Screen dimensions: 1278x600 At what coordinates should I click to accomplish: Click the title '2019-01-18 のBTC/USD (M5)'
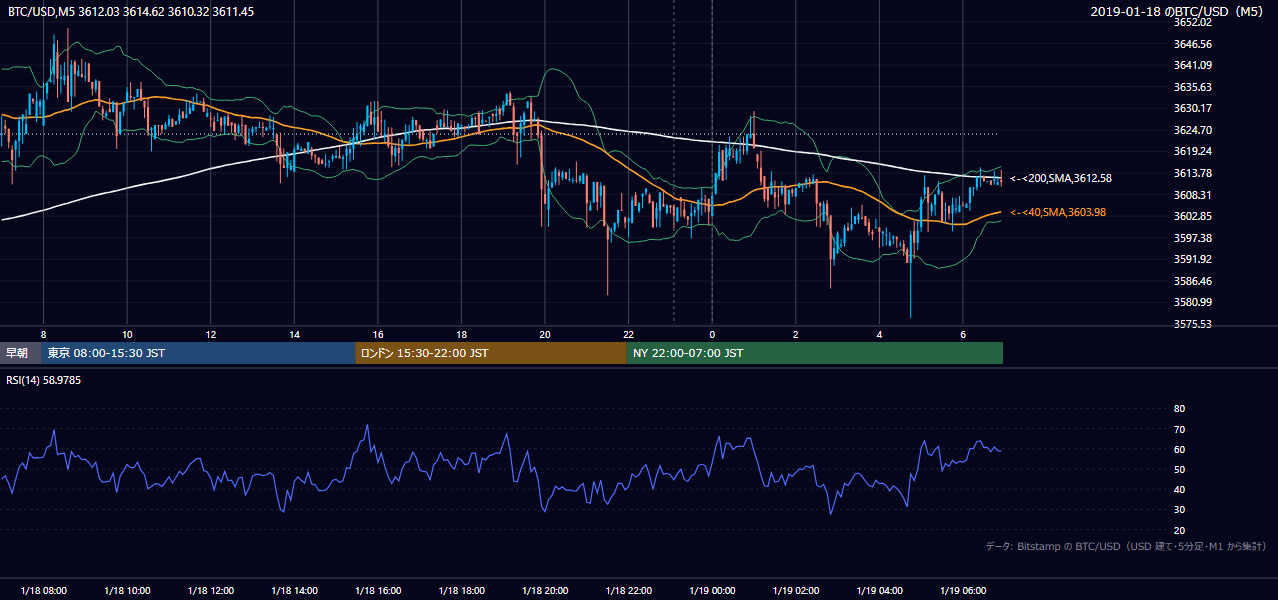point(1179,11)
